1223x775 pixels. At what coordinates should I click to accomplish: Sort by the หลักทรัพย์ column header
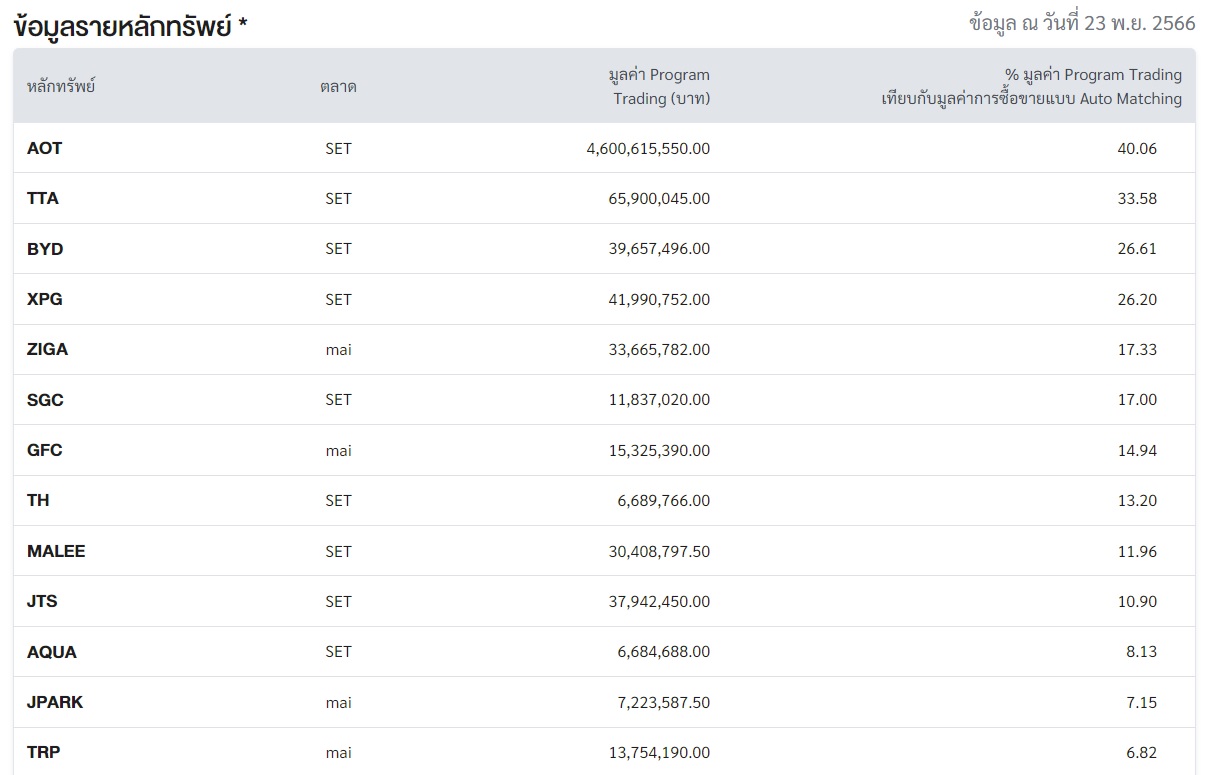click(x=61, y=86)
